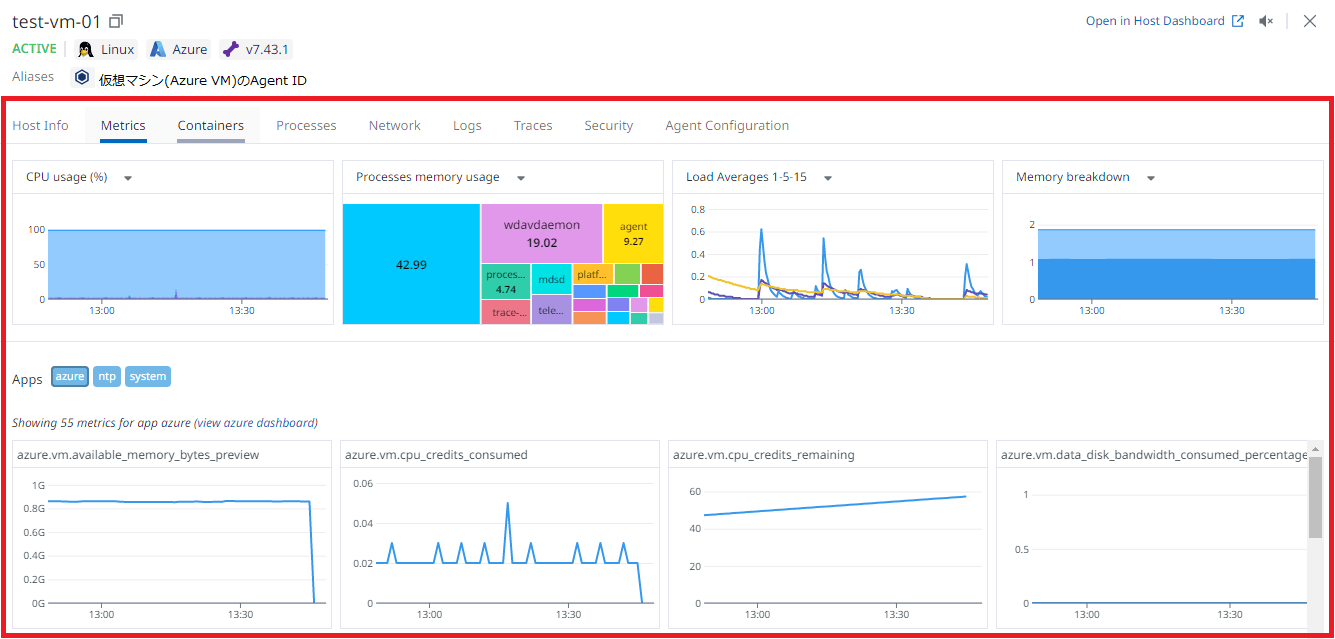Select the Linux tag

click(x=106, y=49)
